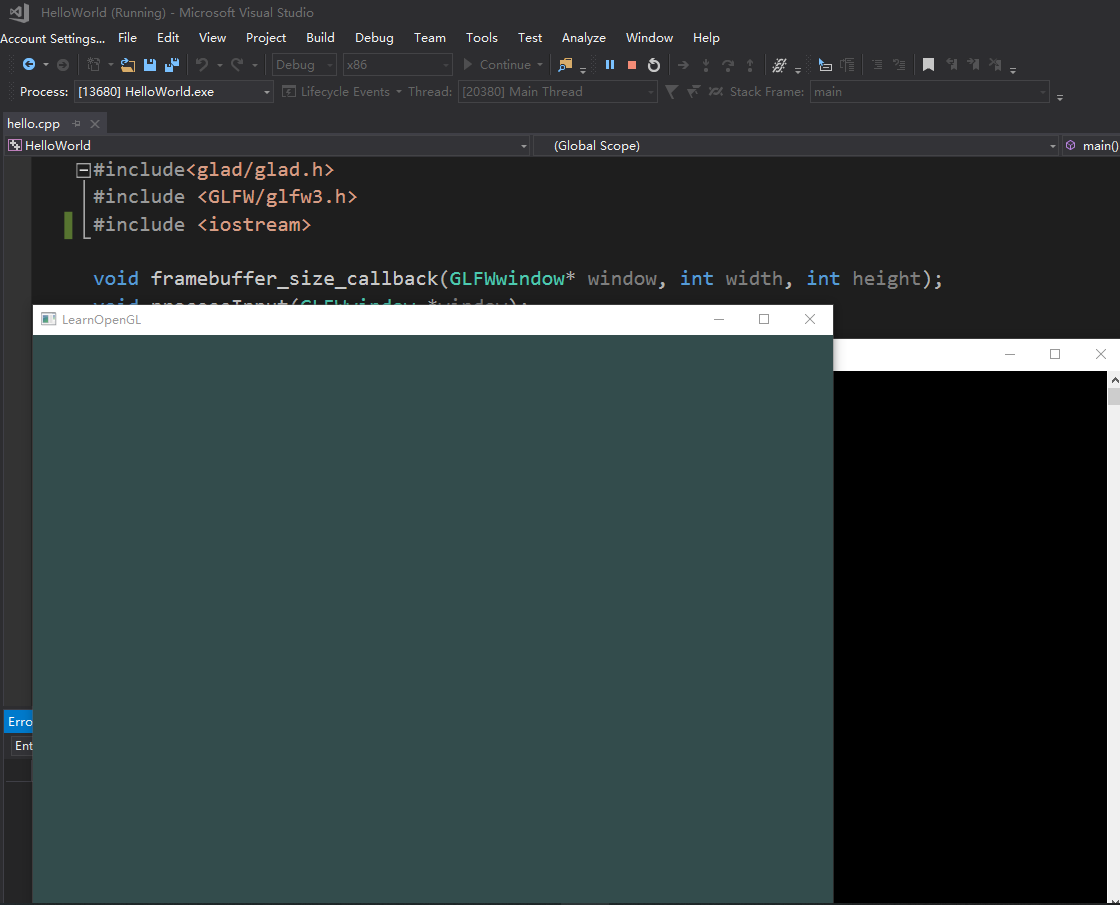Toggle the pin on the hello.cpp tab
Image resolution: width=1120 pixels, height=905 pixels.
click(76, 124)
